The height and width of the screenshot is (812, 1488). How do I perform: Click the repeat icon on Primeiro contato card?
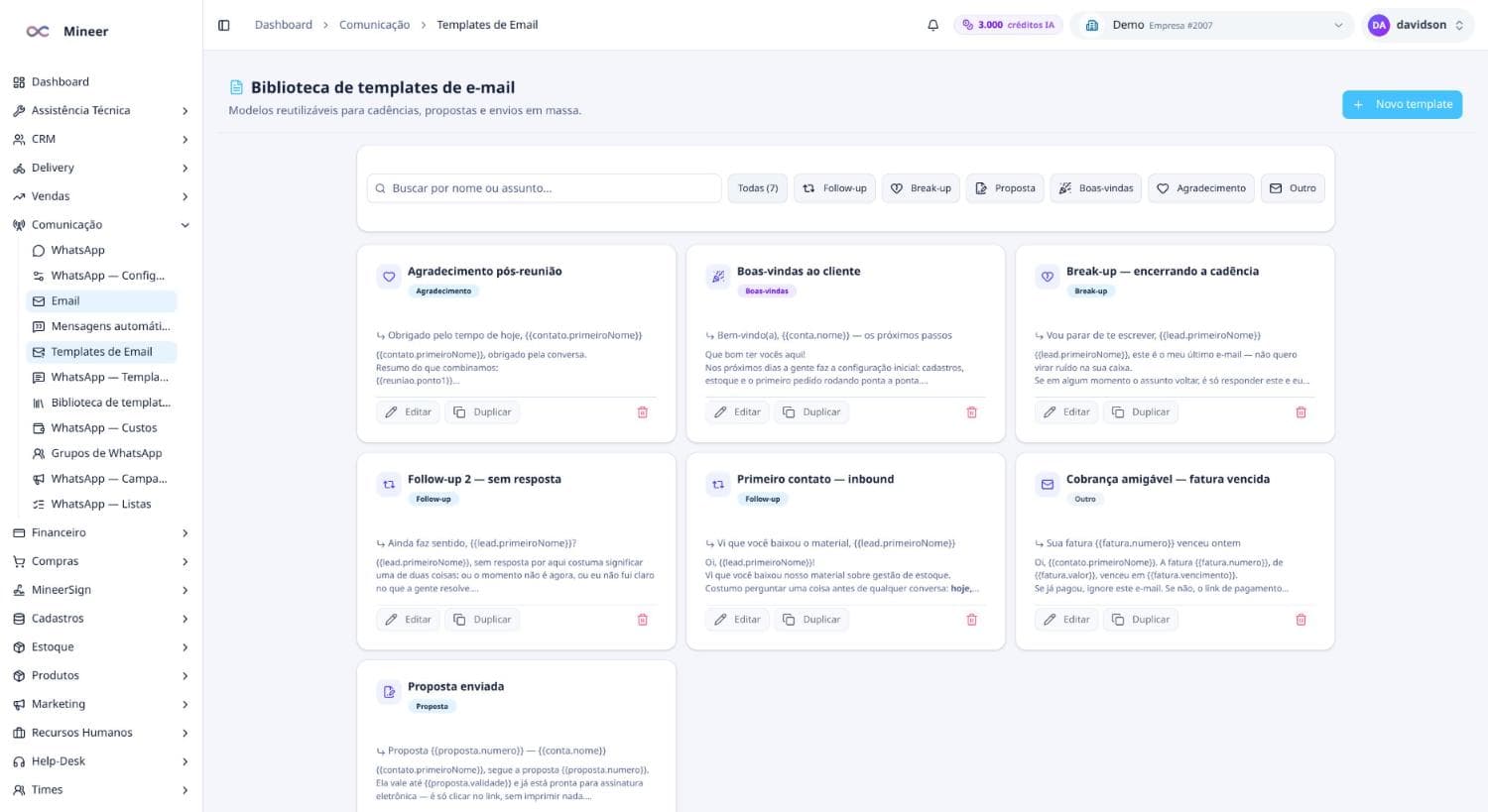click(718, 485)
